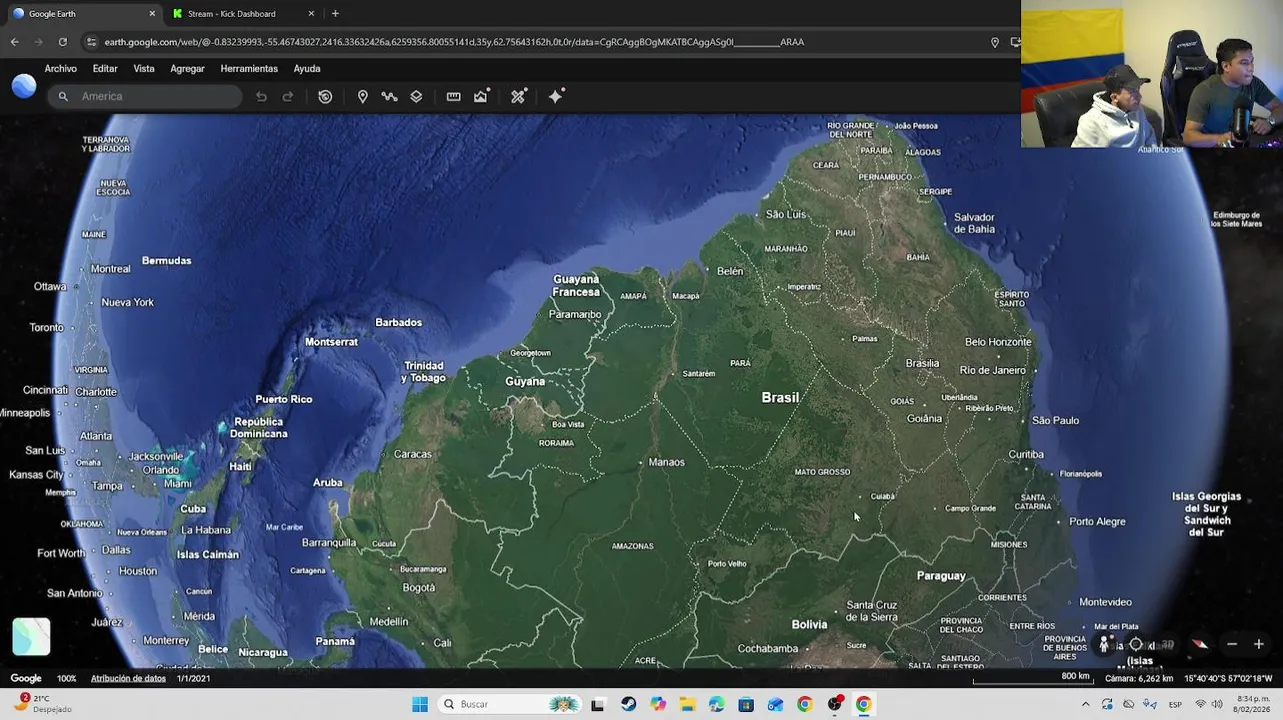The width and height of the screenshot is (1283, 720).
Task: Open the elevation profile mountain icon
Action: point(481,97)
